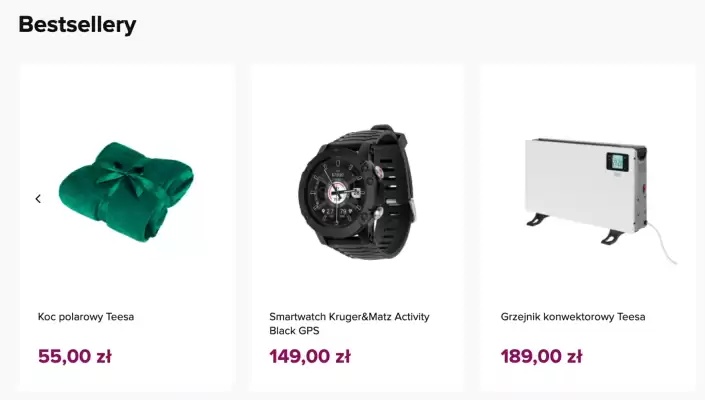The image size is (705, 400).
Task: Click the Bestsellery section heading
Action: [77, 25]
